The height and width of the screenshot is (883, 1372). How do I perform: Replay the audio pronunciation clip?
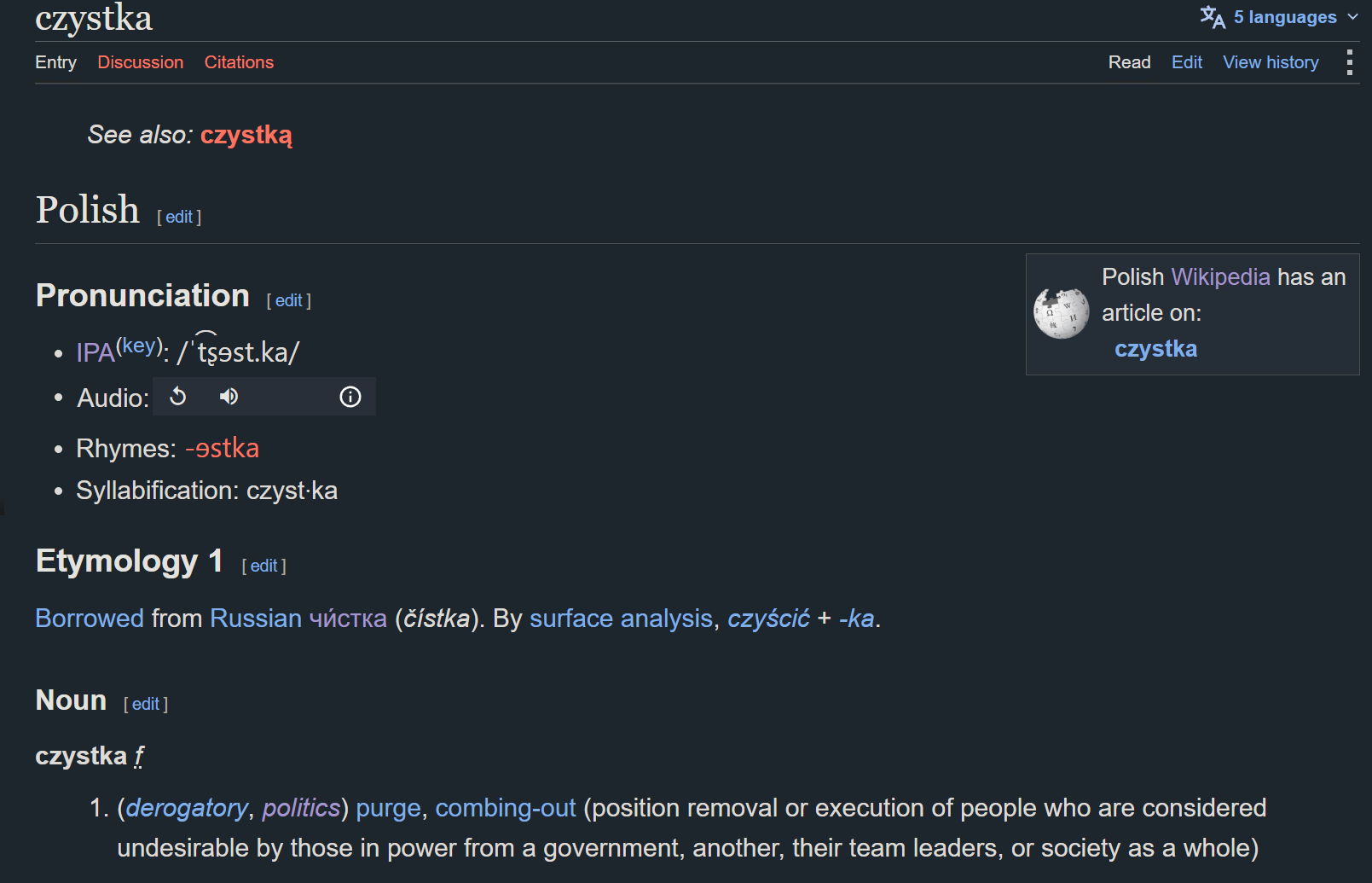point(177,397)
